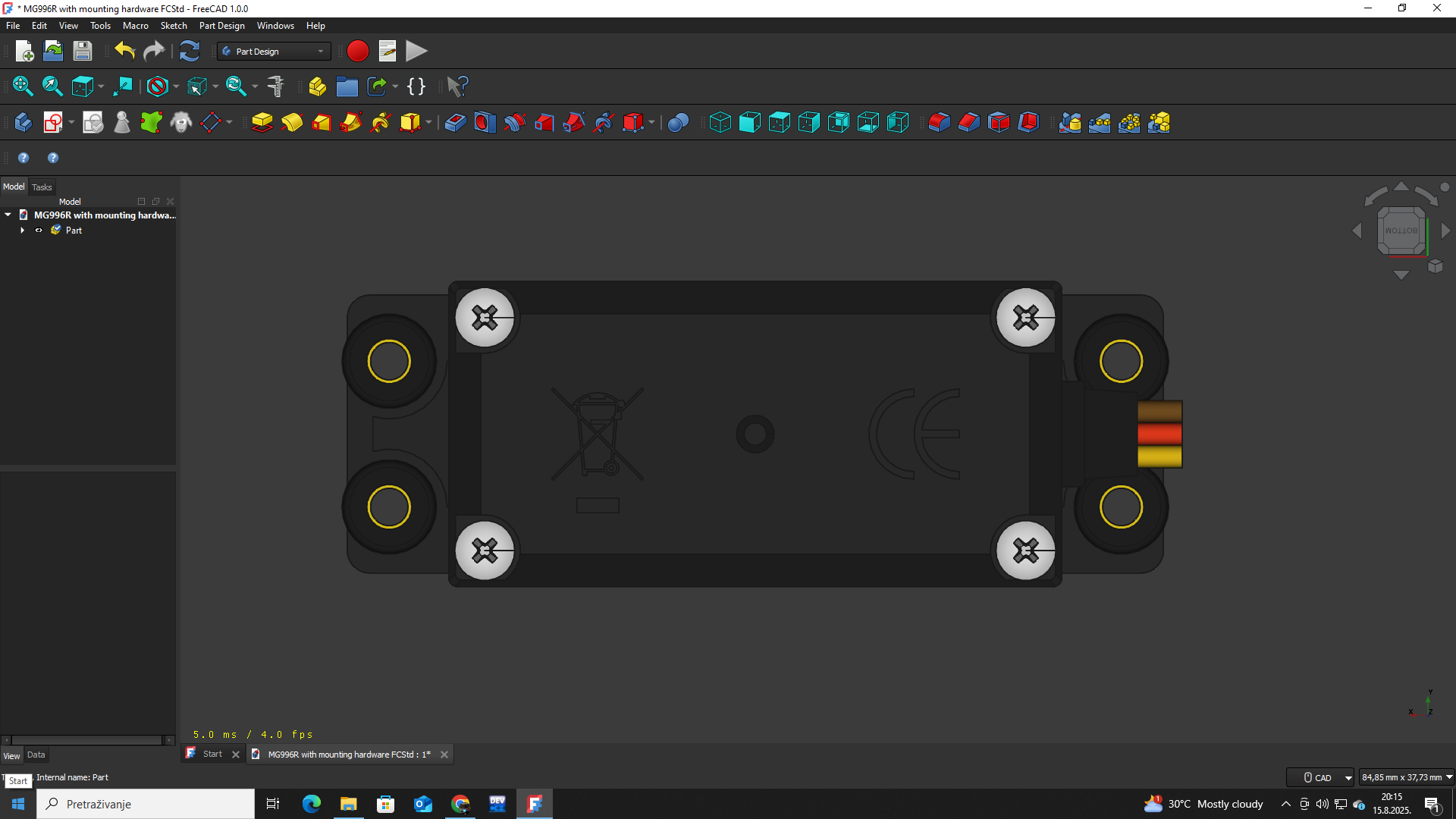1456x819 pixels.
Task: Select the Pad tool
Action: pos(262,123)
